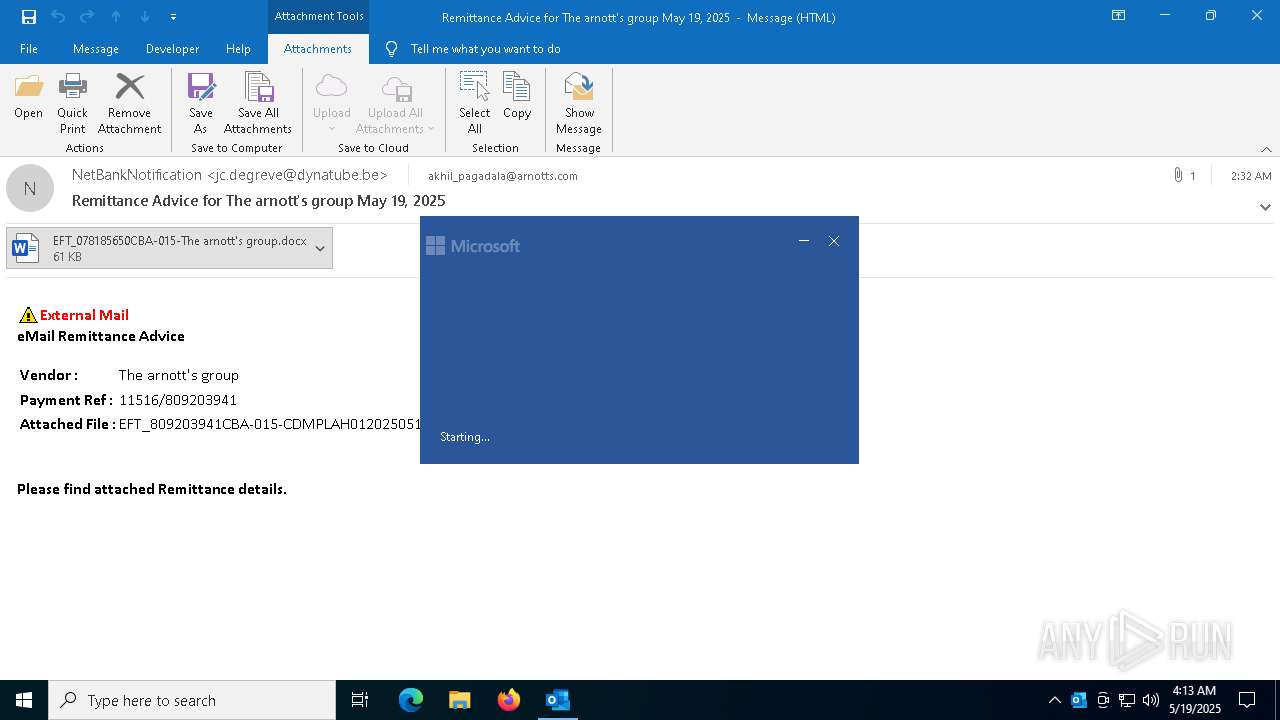
Task: Launch Microsoft Edge from taskbar
Action: [411, 700]
